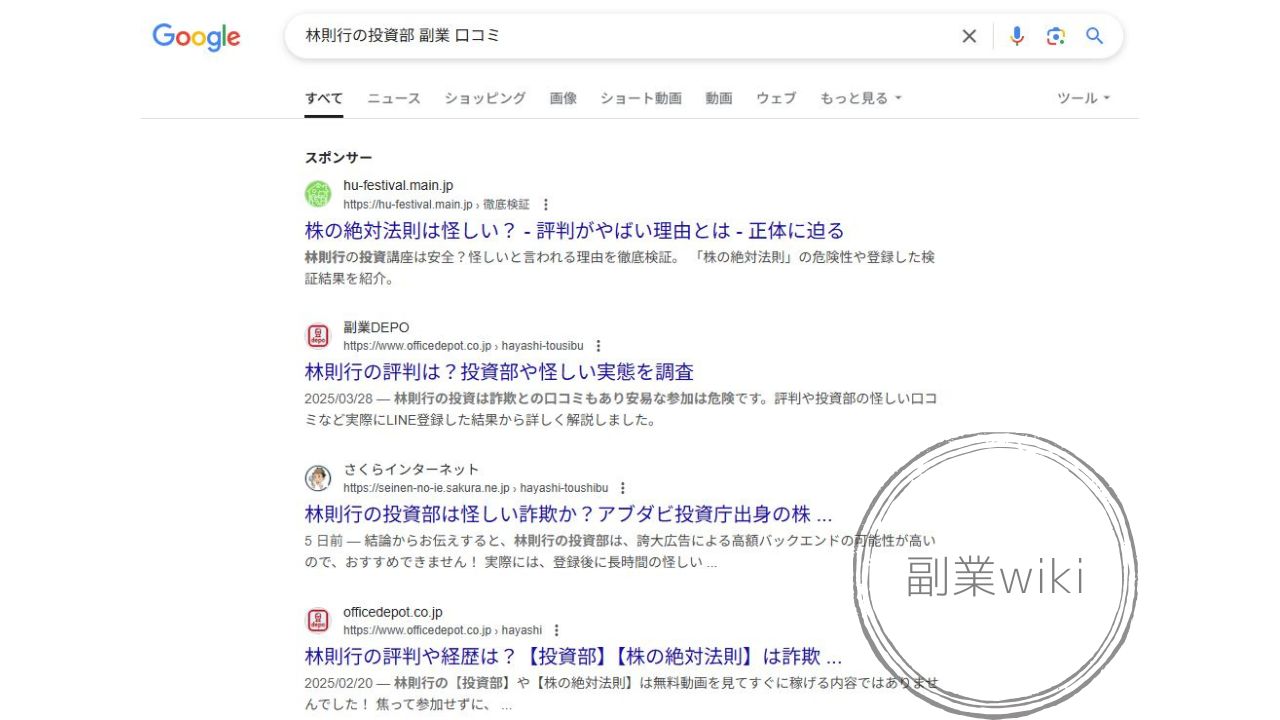This screenshot has height=720, width=1280.
Task: Open ツール options dropdown
Action: point(1084,98)
